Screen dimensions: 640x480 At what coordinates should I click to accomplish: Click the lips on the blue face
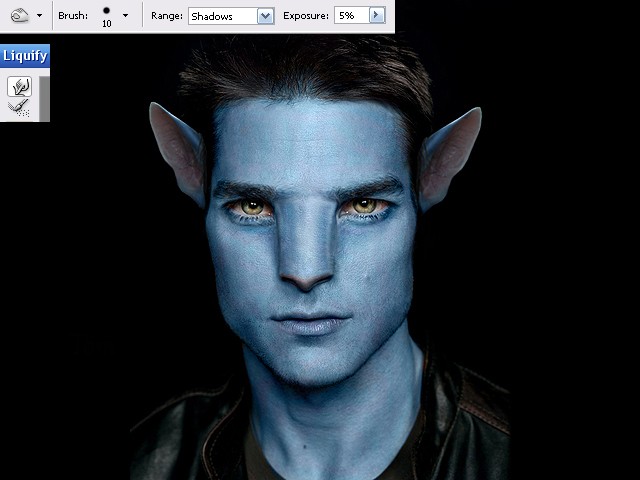(310, 323)
